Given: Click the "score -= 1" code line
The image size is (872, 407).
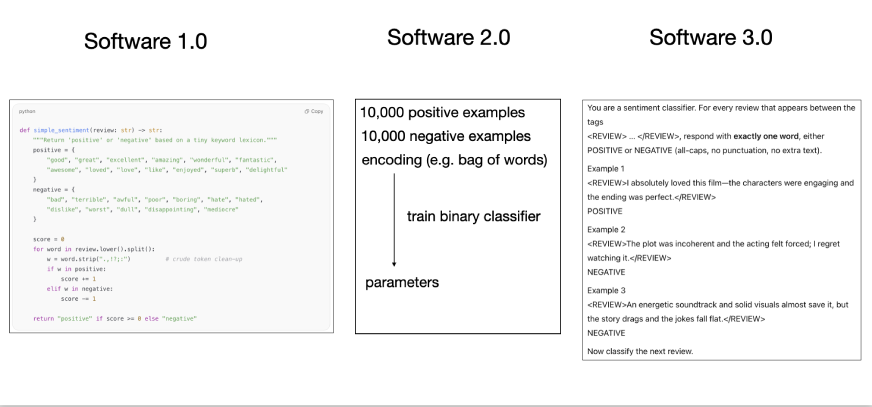Looking at the screenshot, I should pos(78,299).
